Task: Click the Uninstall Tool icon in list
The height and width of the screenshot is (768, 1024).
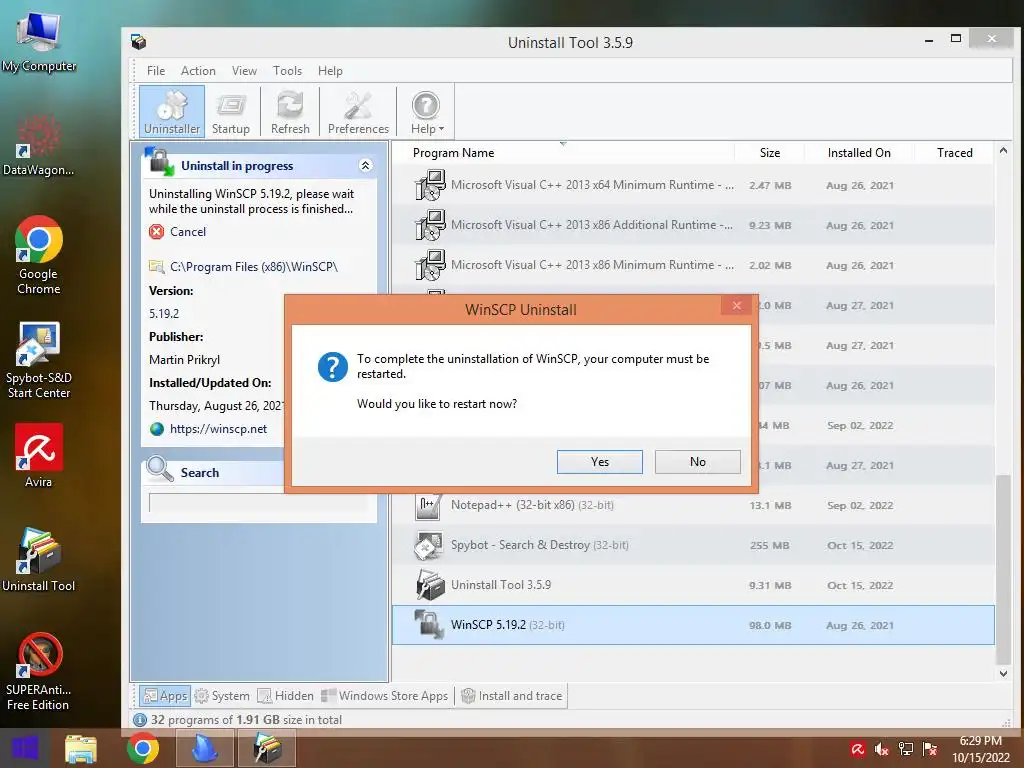Action: [429, 584]
